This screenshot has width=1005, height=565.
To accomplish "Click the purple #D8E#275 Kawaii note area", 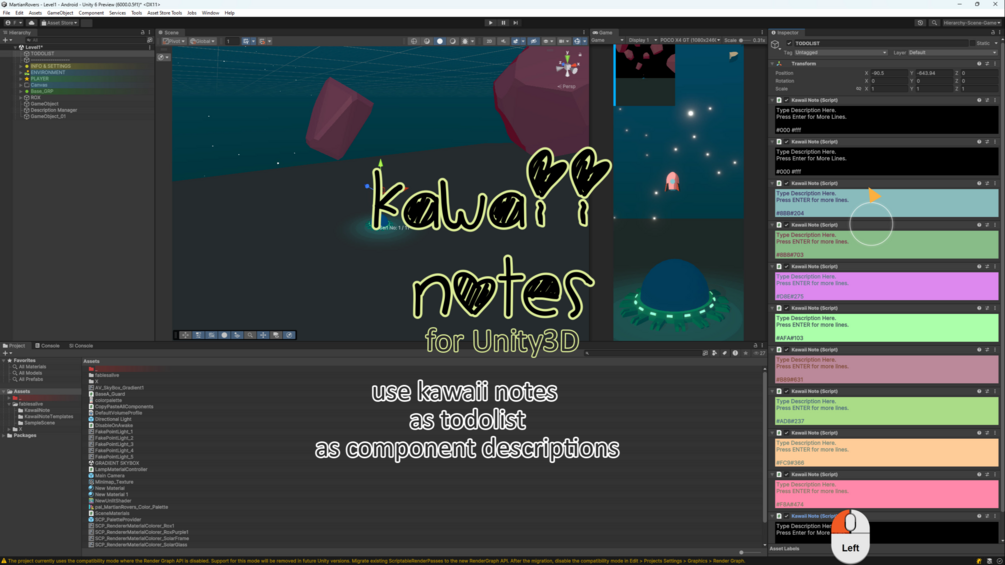I will (x=886, y=285).
